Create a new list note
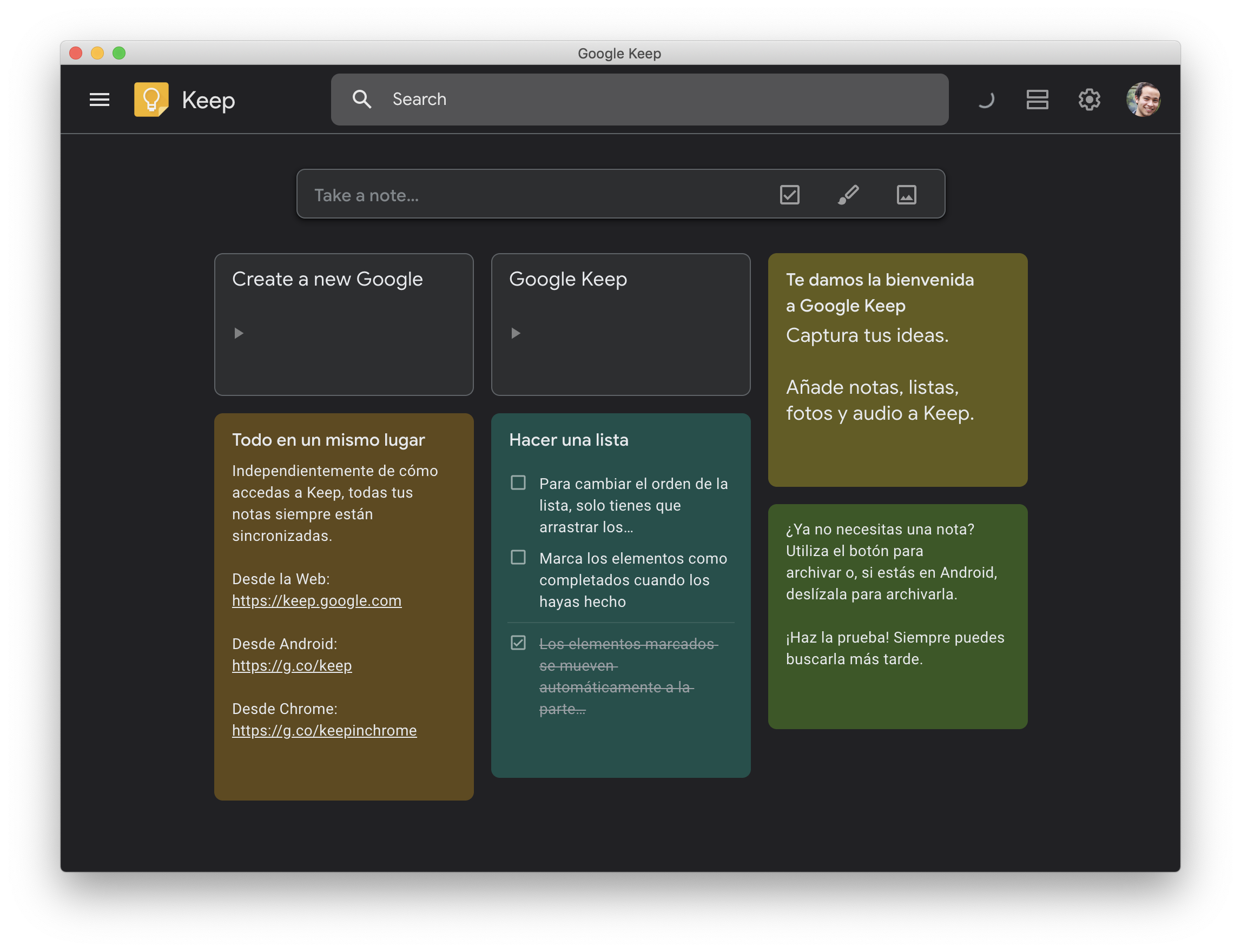Viewport: 1241px width, 952px height. click(x=789, y=195)
